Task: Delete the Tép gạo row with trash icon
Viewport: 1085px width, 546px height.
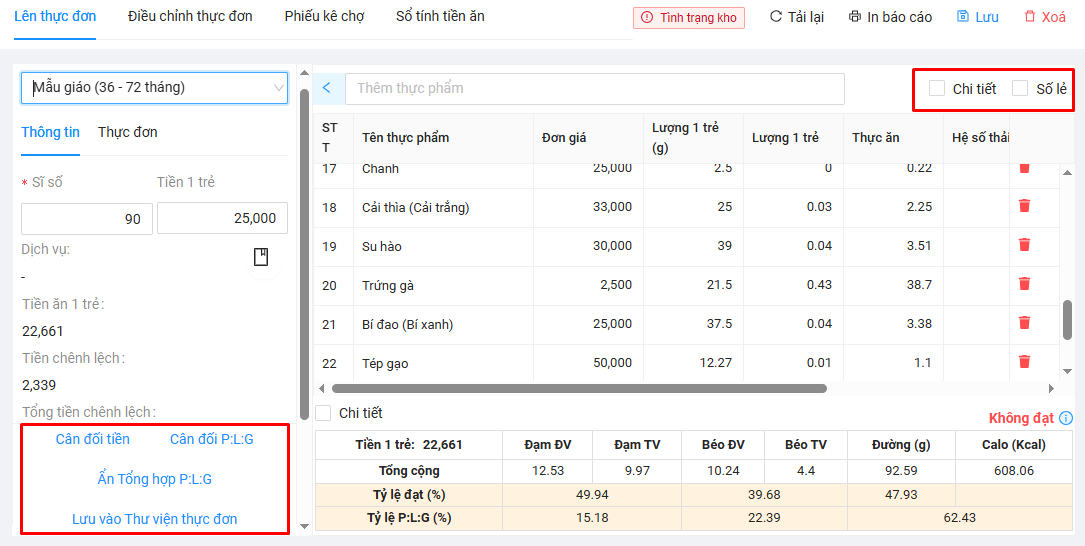Action: click(x=1024, y=362)
